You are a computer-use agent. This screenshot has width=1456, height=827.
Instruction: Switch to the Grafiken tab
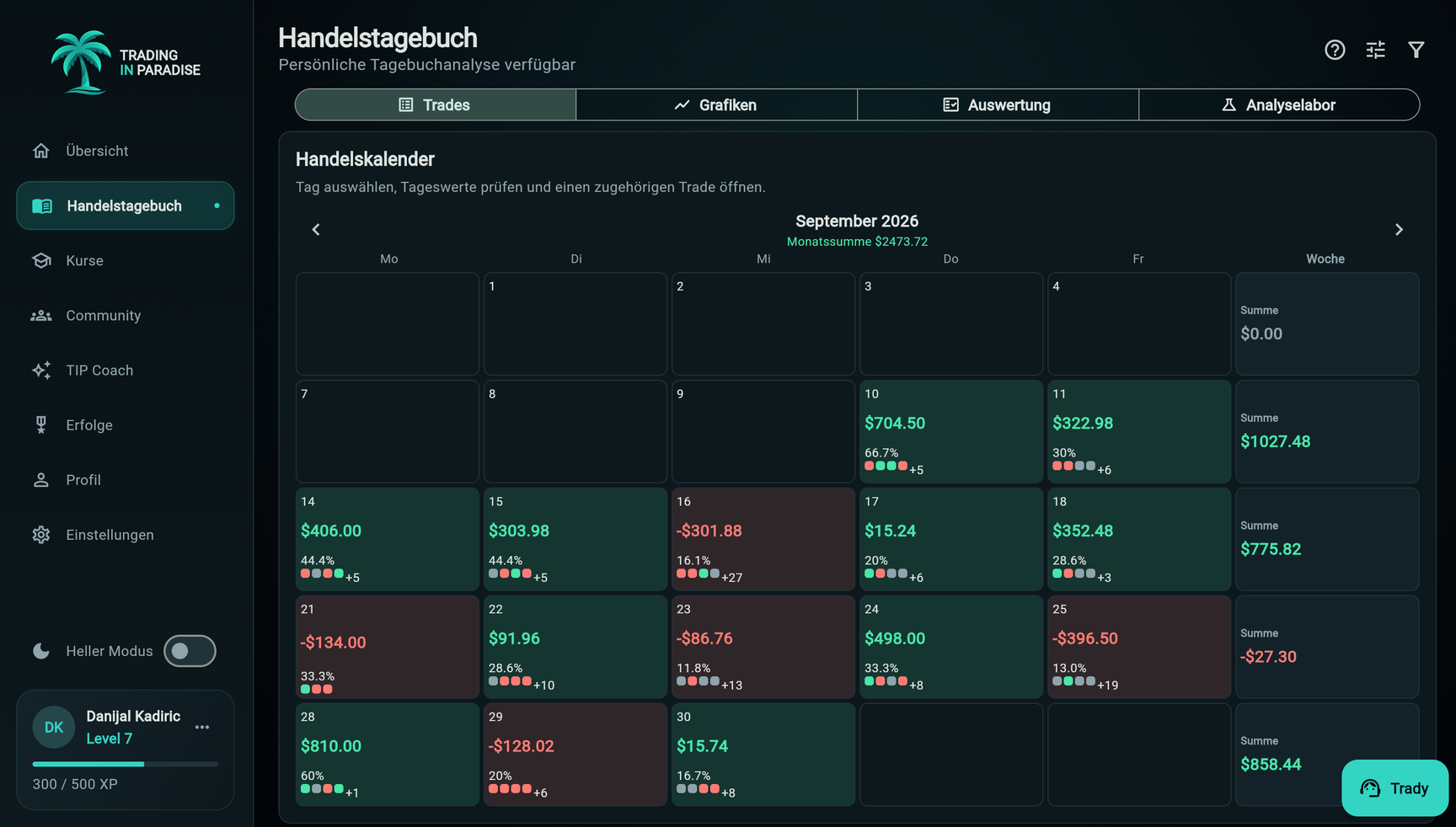pos(716,104)
